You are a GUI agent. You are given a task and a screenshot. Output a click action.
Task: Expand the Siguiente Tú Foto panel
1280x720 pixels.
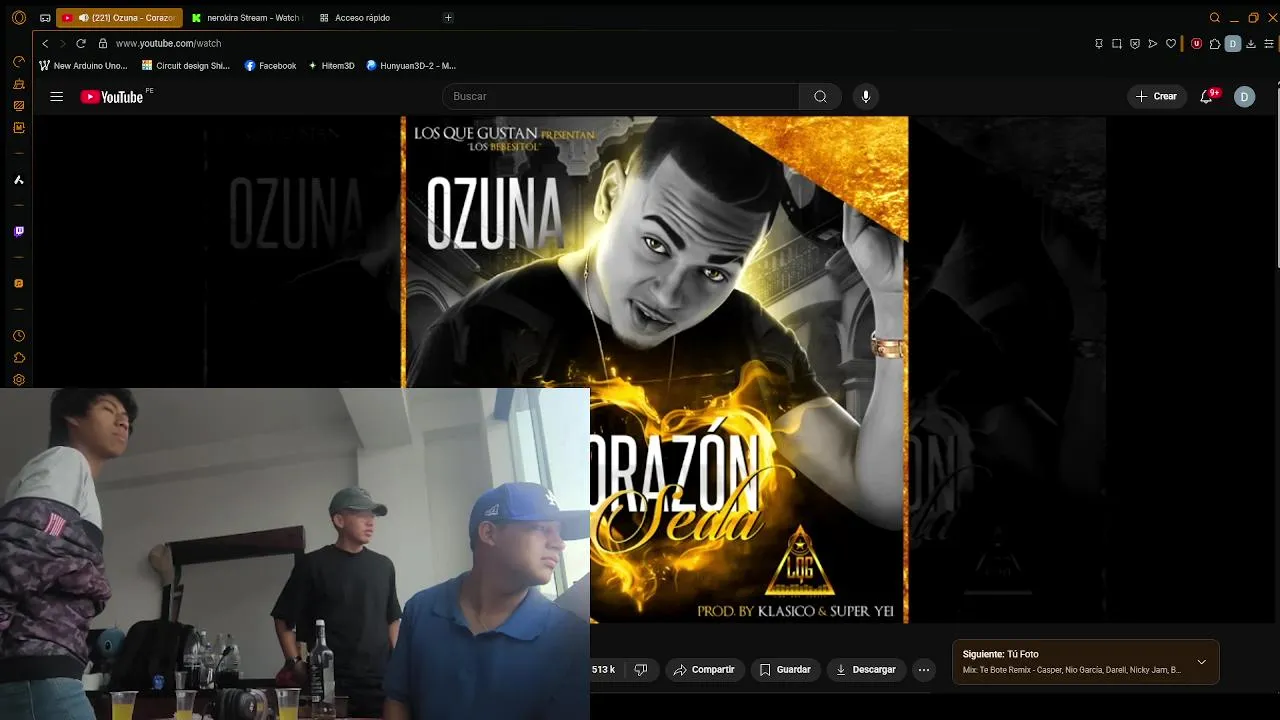click(1202, 662)
